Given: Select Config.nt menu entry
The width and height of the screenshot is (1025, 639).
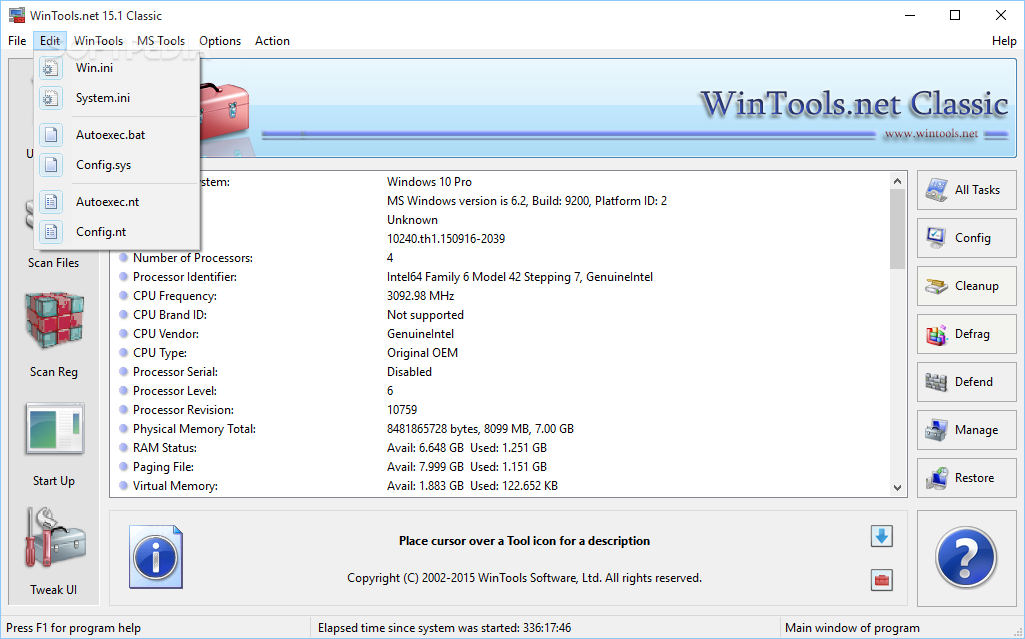Looking at the screenshot, I should click(x=116, y=232).
